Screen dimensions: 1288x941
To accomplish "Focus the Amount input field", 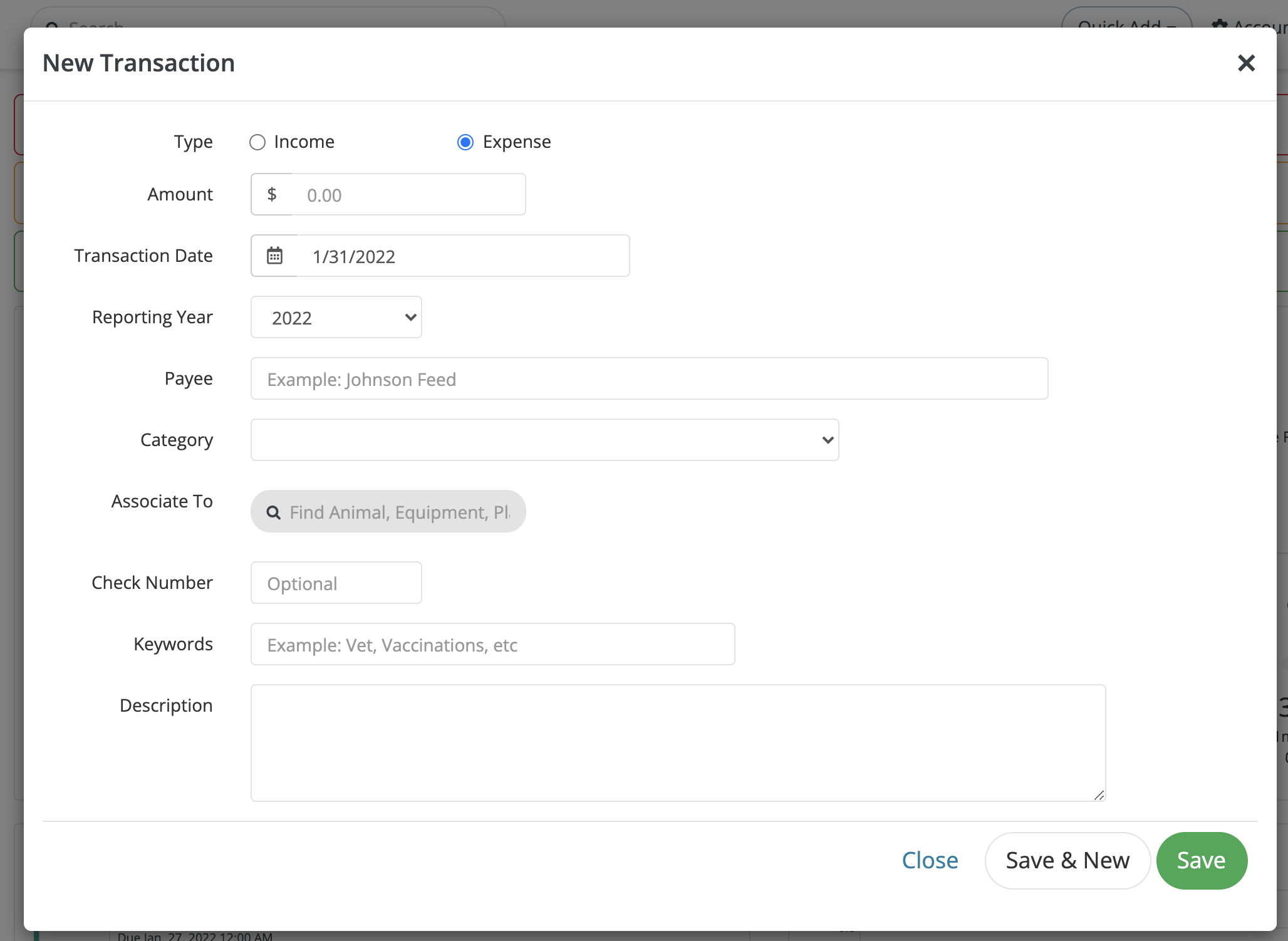I will pos(408,195).
